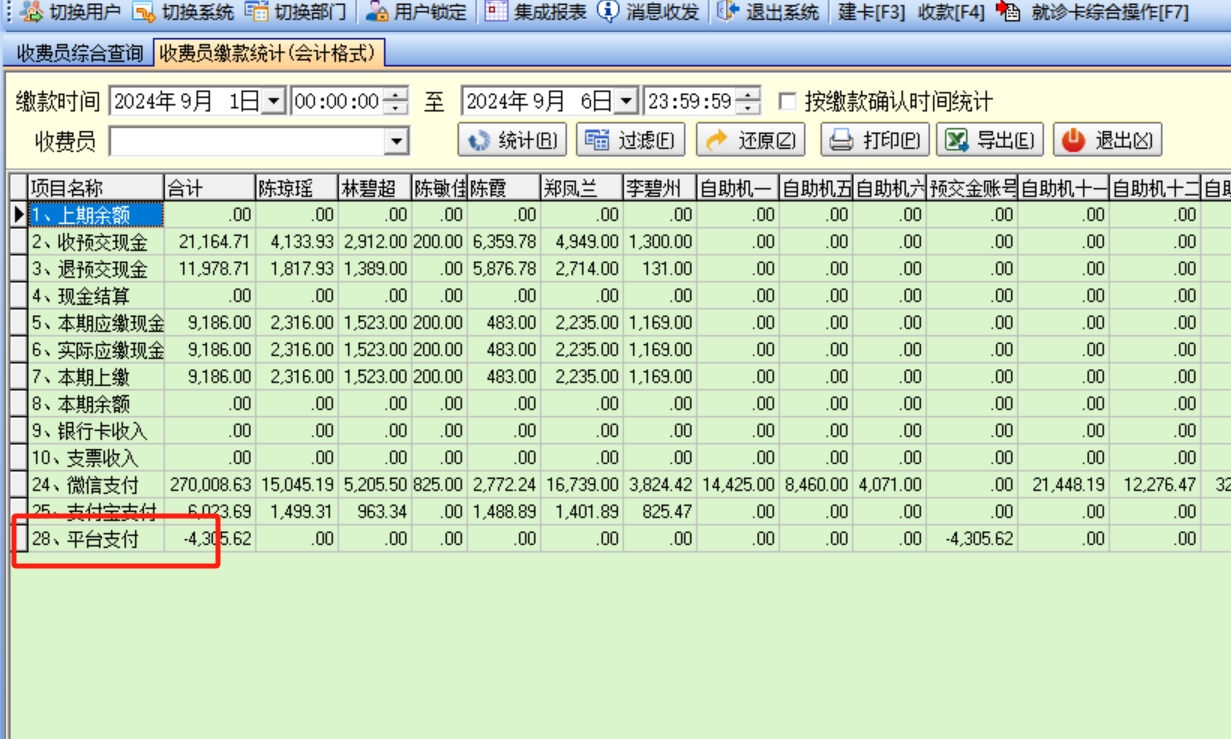The image size is (1231, 739).
Task: Expand the 收费员 combo box
Action: [x=397, y=142]
